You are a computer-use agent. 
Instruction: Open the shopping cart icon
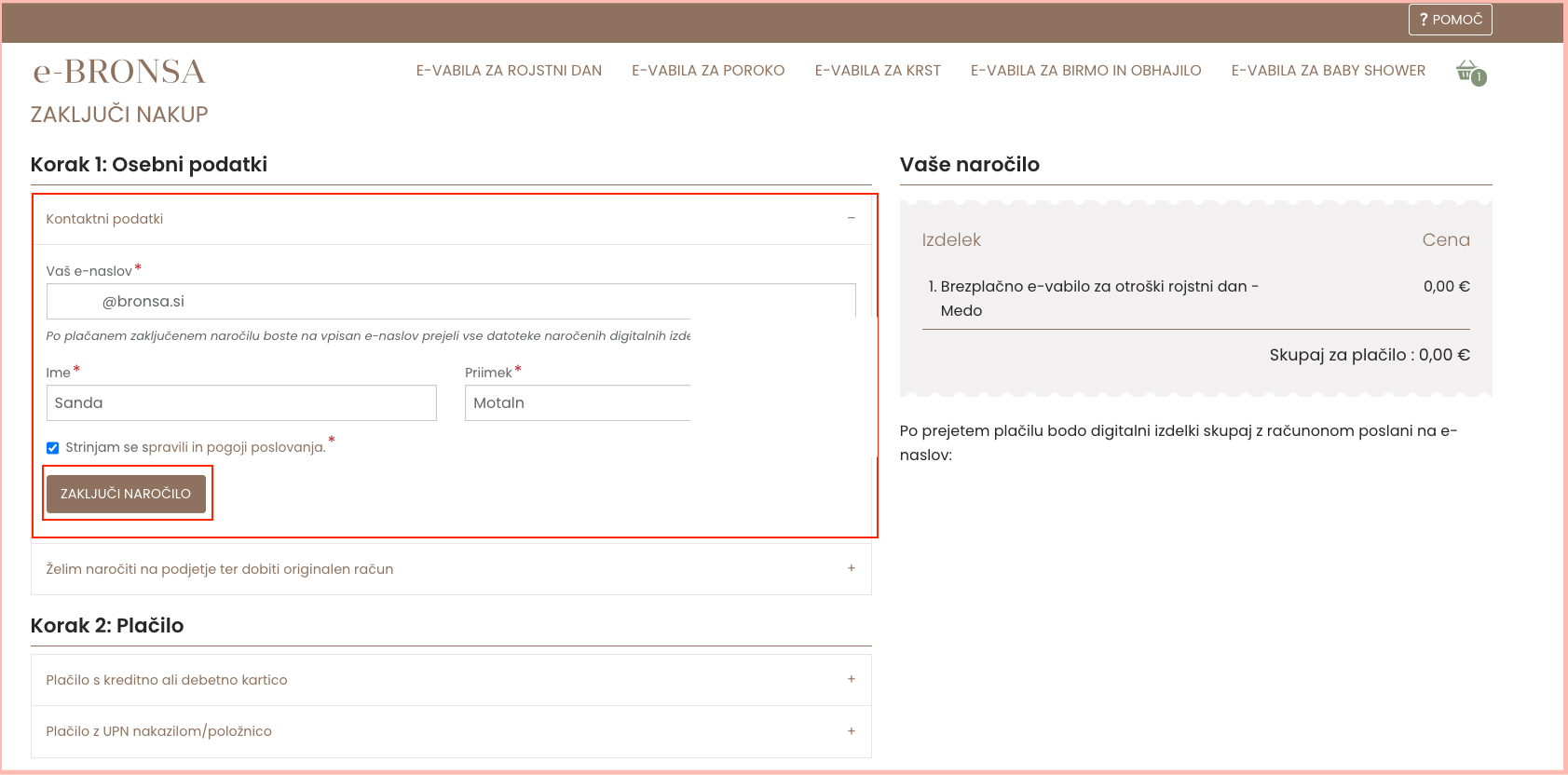pyautogui.click(x=1470, y=72)
